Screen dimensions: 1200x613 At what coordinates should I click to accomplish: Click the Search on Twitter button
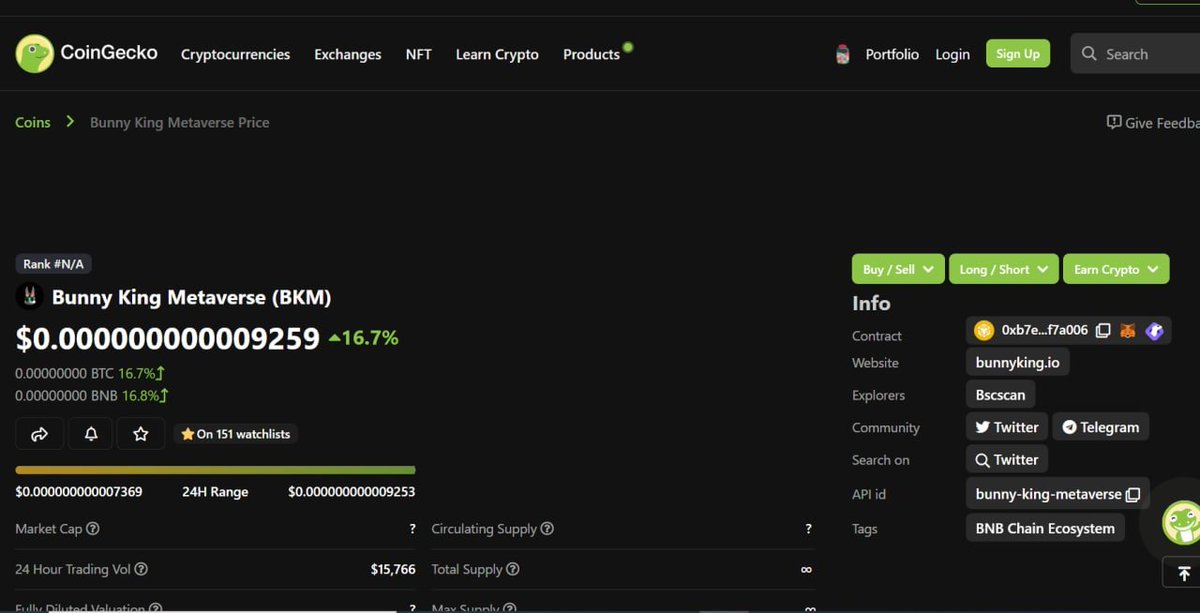pos(1007,460)
